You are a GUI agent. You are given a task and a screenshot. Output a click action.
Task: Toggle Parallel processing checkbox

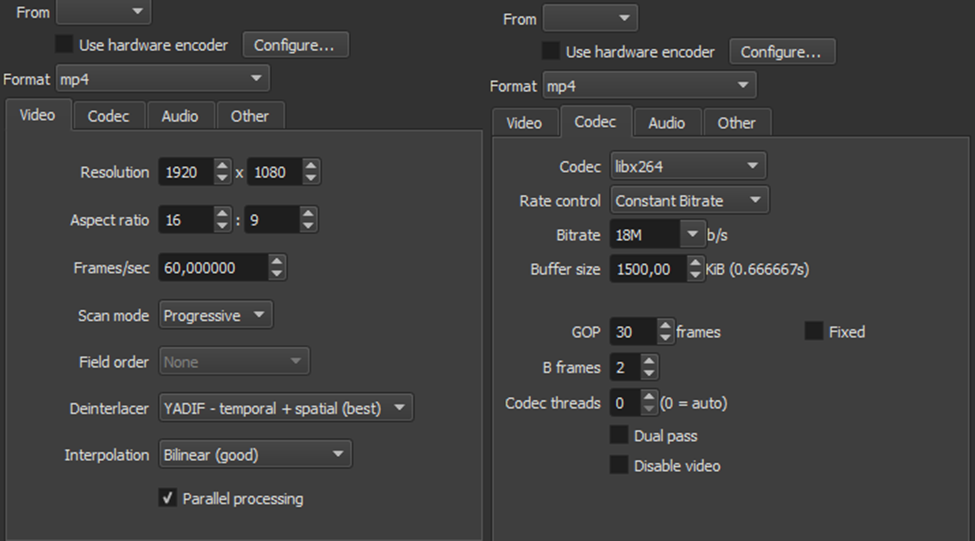pos(167,498)
